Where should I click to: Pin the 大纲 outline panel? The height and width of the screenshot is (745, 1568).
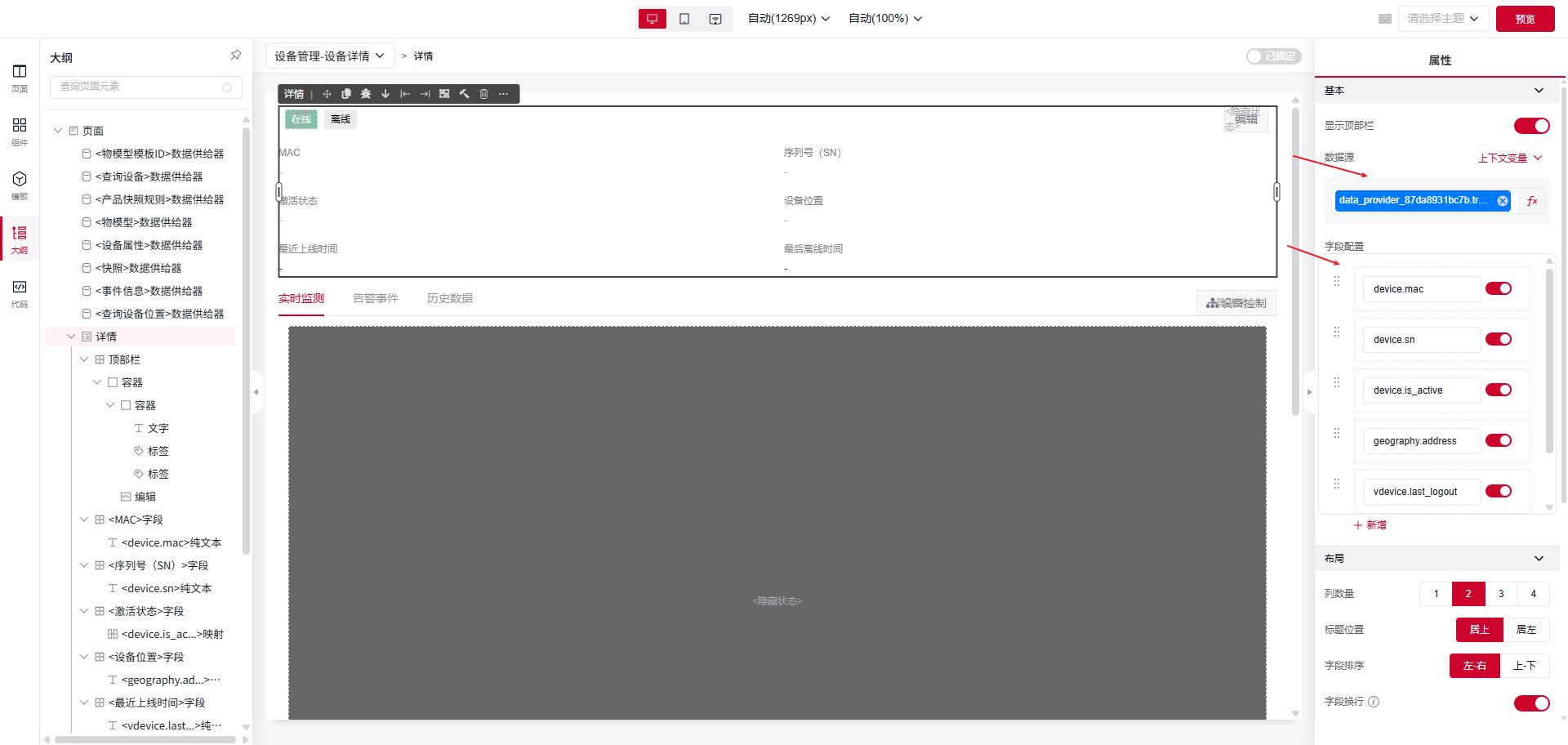[235, 56]
